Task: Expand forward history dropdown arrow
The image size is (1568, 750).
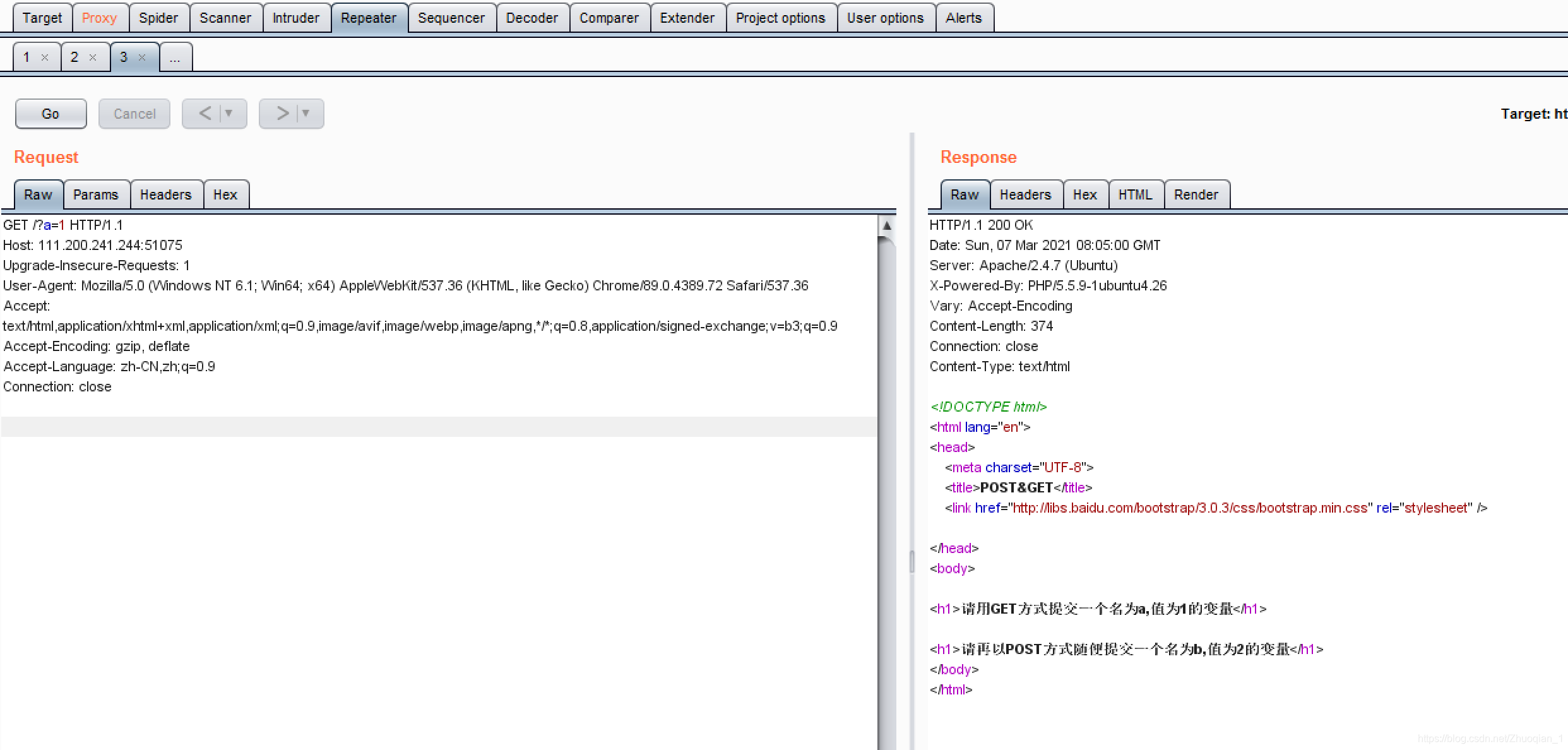Action: pos(306,114)
